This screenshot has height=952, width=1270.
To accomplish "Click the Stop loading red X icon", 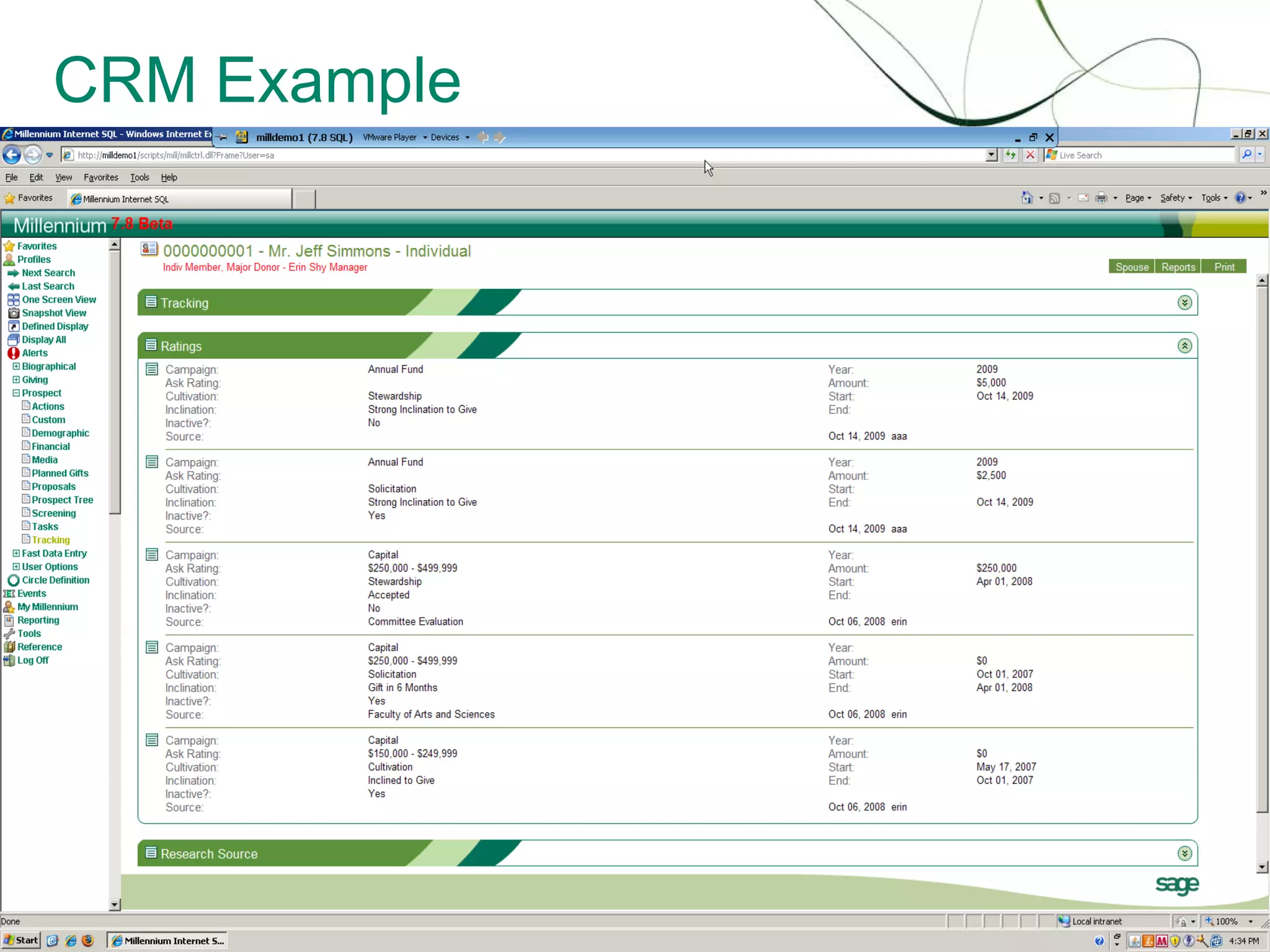I will [x=1030, y=155].
